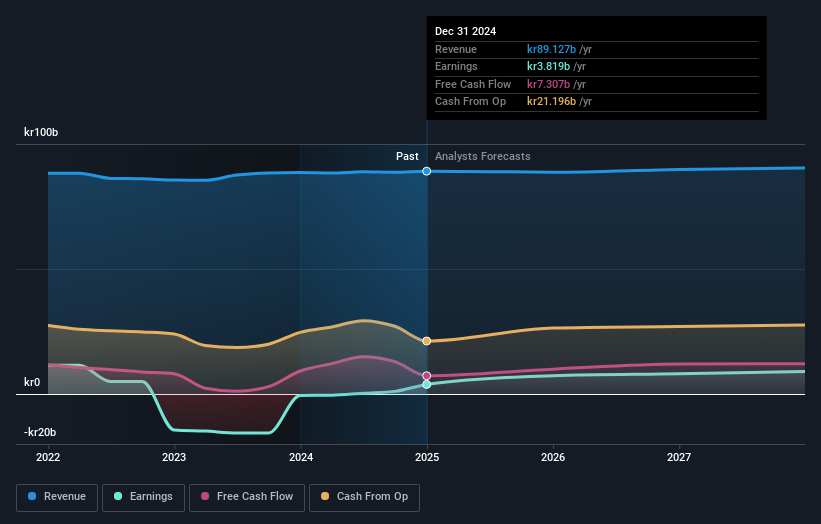Viewport: 821px width, 524px height.
Task: Select the 2022 x-axis label
Action: [48, 457]
